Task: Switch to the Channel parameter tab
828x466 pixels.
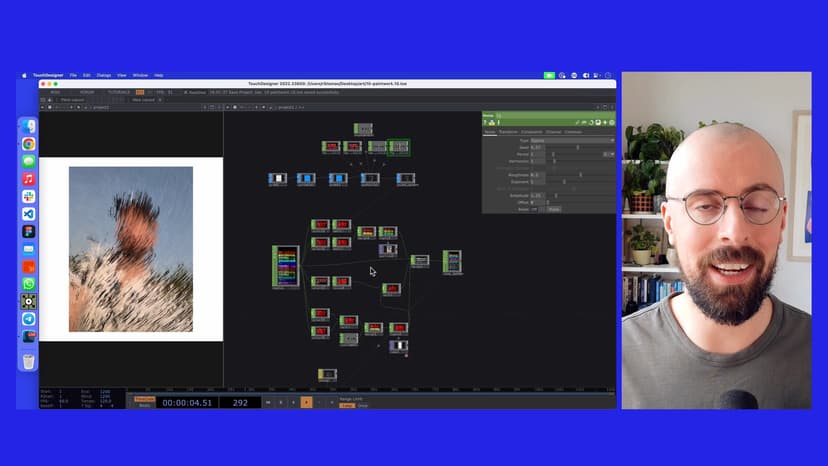Action: point(553,132)
